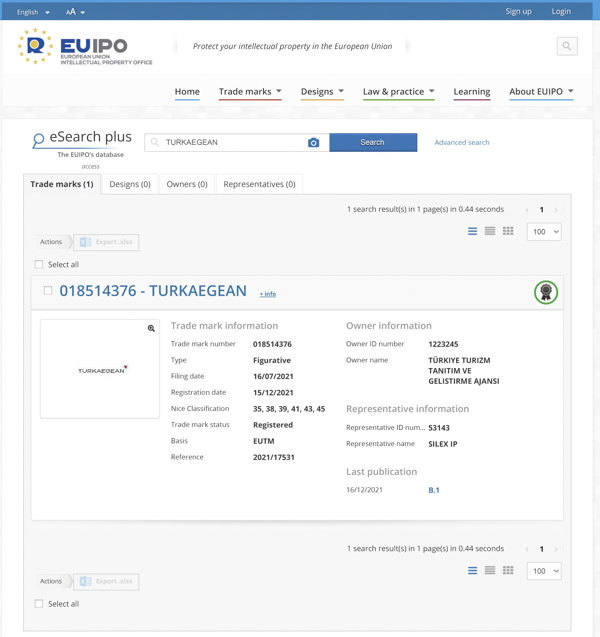This screenshot has height=637, width=600.
Task: Check the top Select all checkbox
Action: (x=39, y=264)
